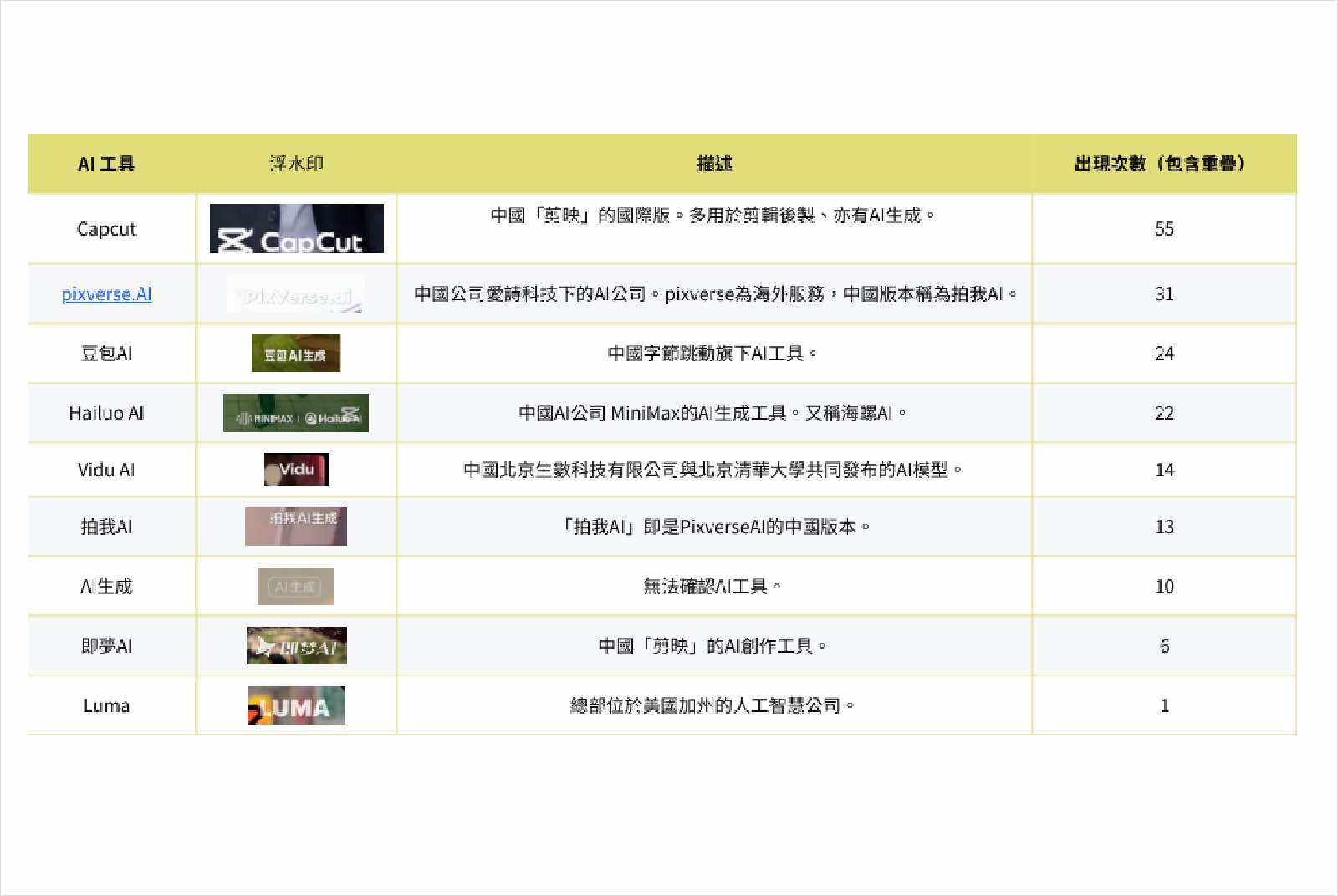Click the description 中國「剪映」的AI創作工具

pos(713,646)
